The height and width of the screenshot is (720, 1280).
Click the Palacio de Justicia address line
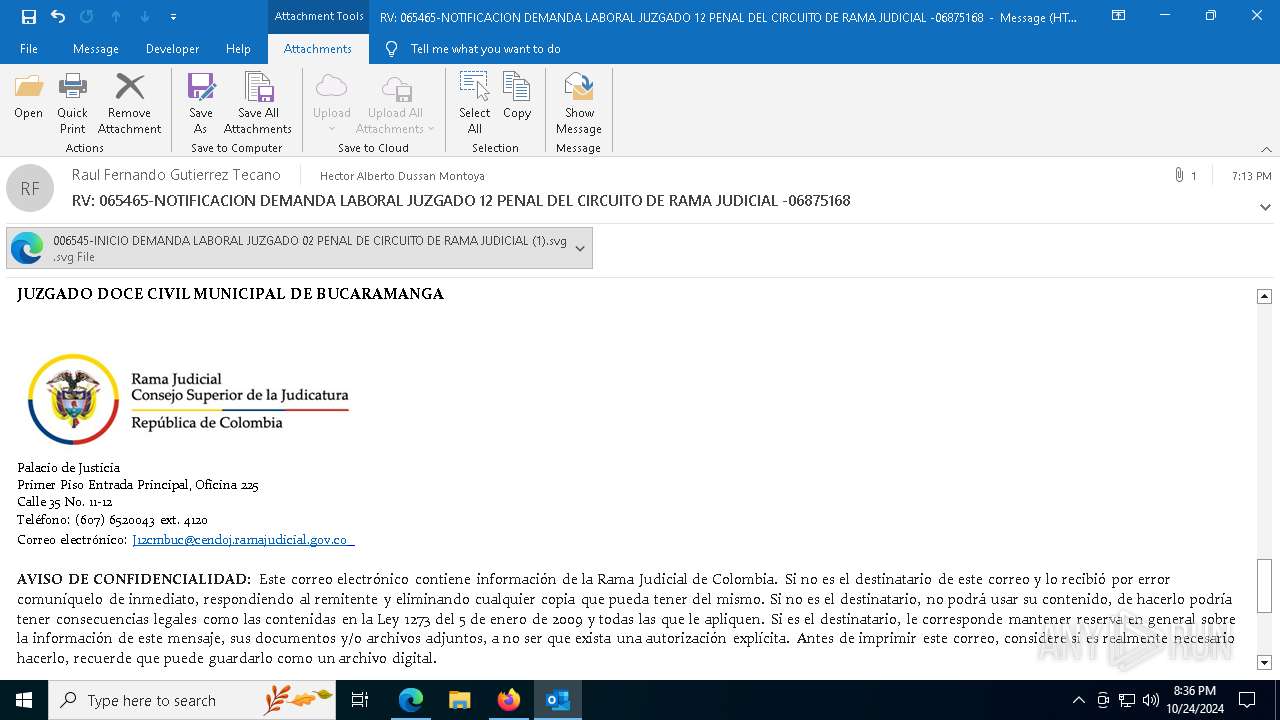tap(68, 467)
